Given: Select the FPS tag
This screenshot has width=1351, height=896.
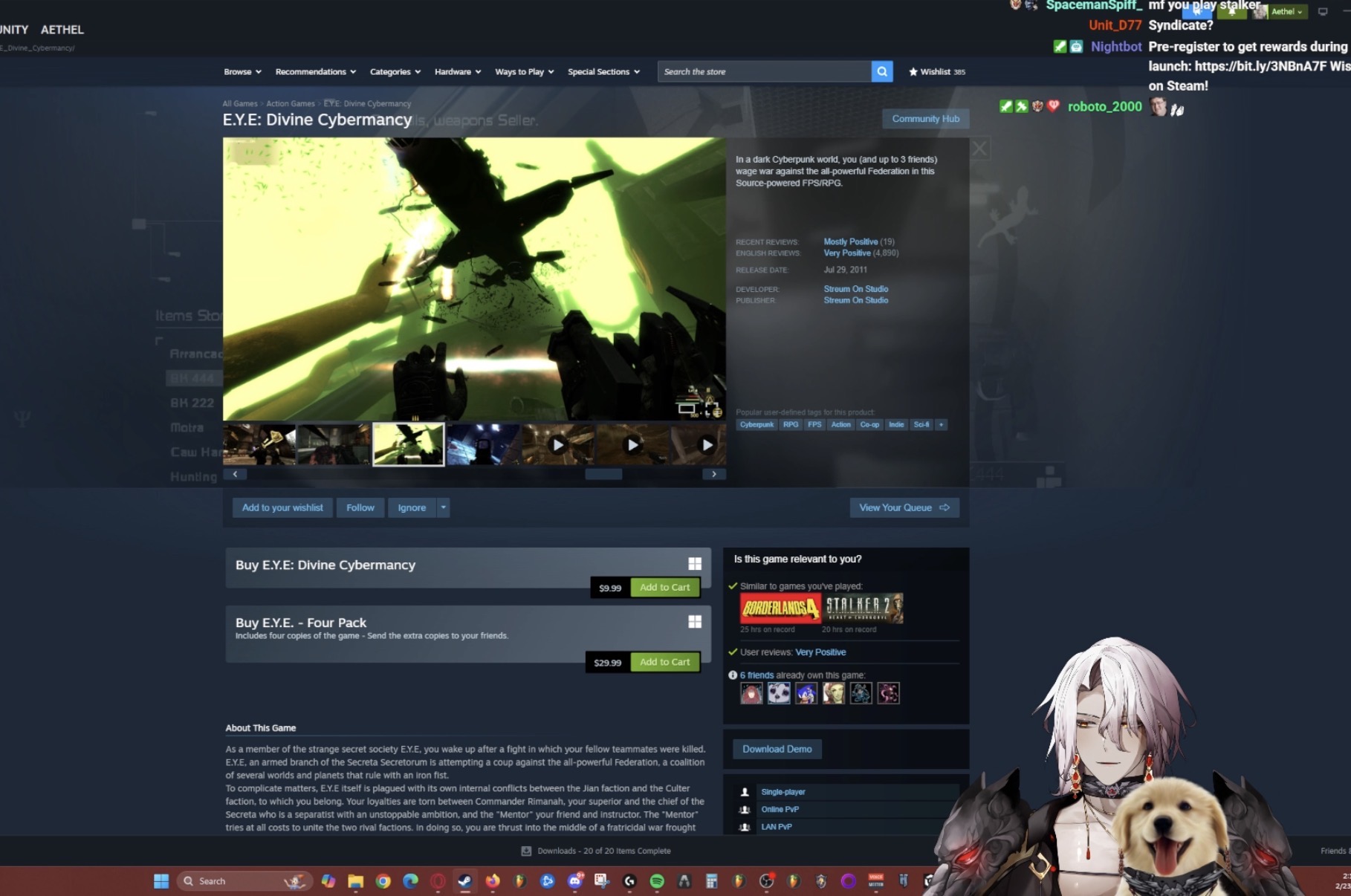Looking at the screenshot, I should [x=814, y=425].
